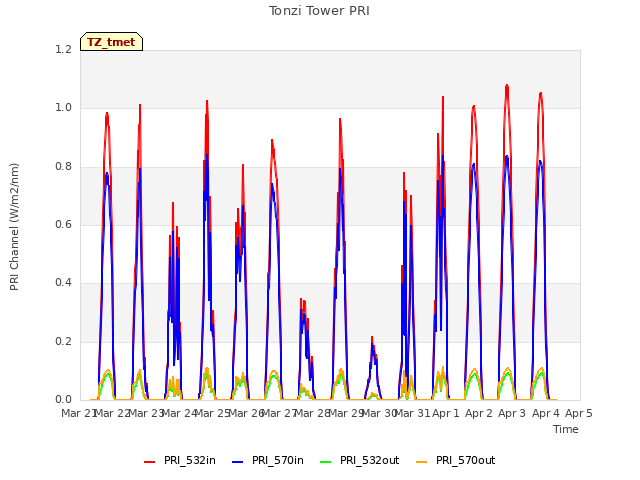Click the red peak on Mar 25
Screen dimensions: 640x480
click(x=207, y=101)
